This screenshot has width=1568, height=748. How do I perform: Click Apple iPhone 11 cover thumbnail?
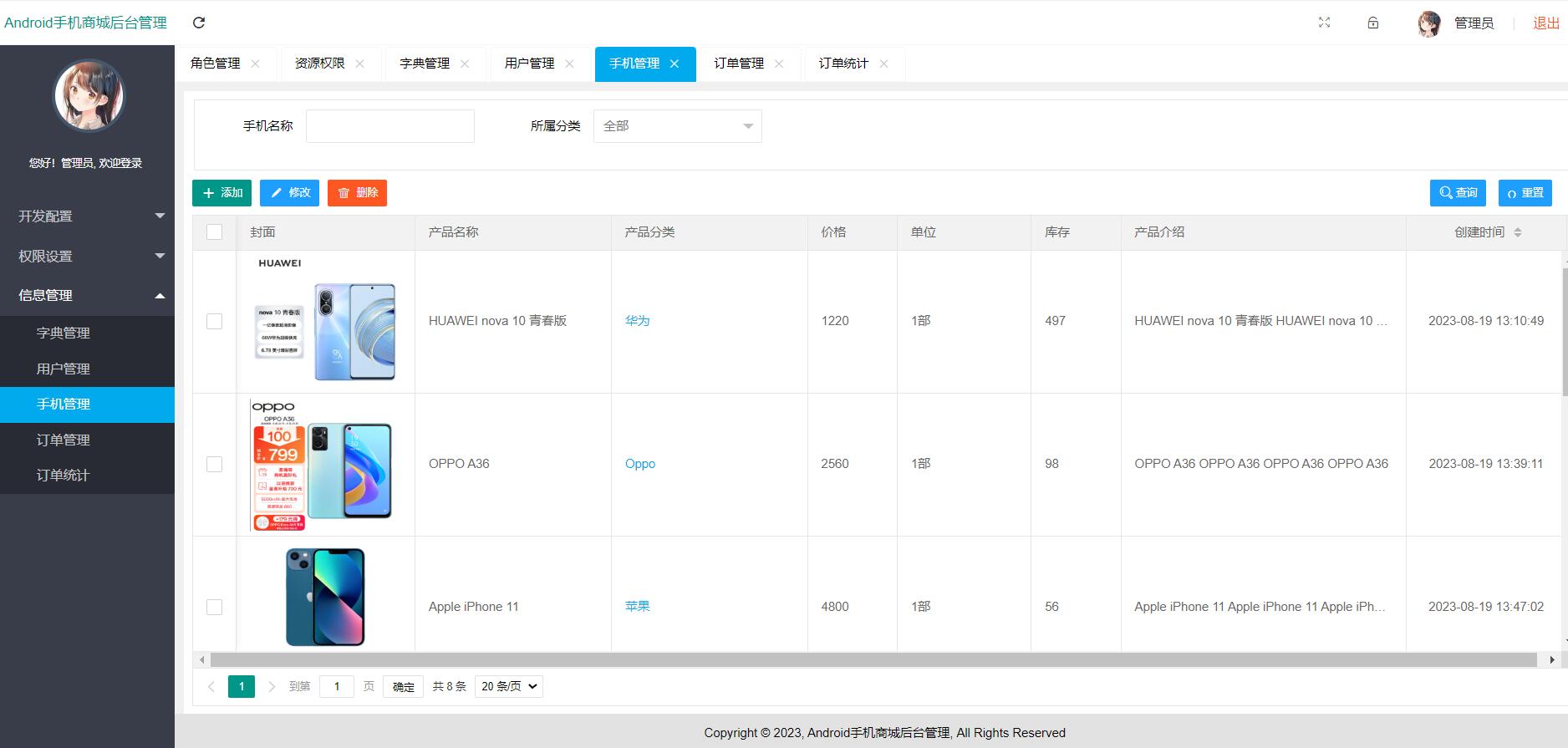325,597
